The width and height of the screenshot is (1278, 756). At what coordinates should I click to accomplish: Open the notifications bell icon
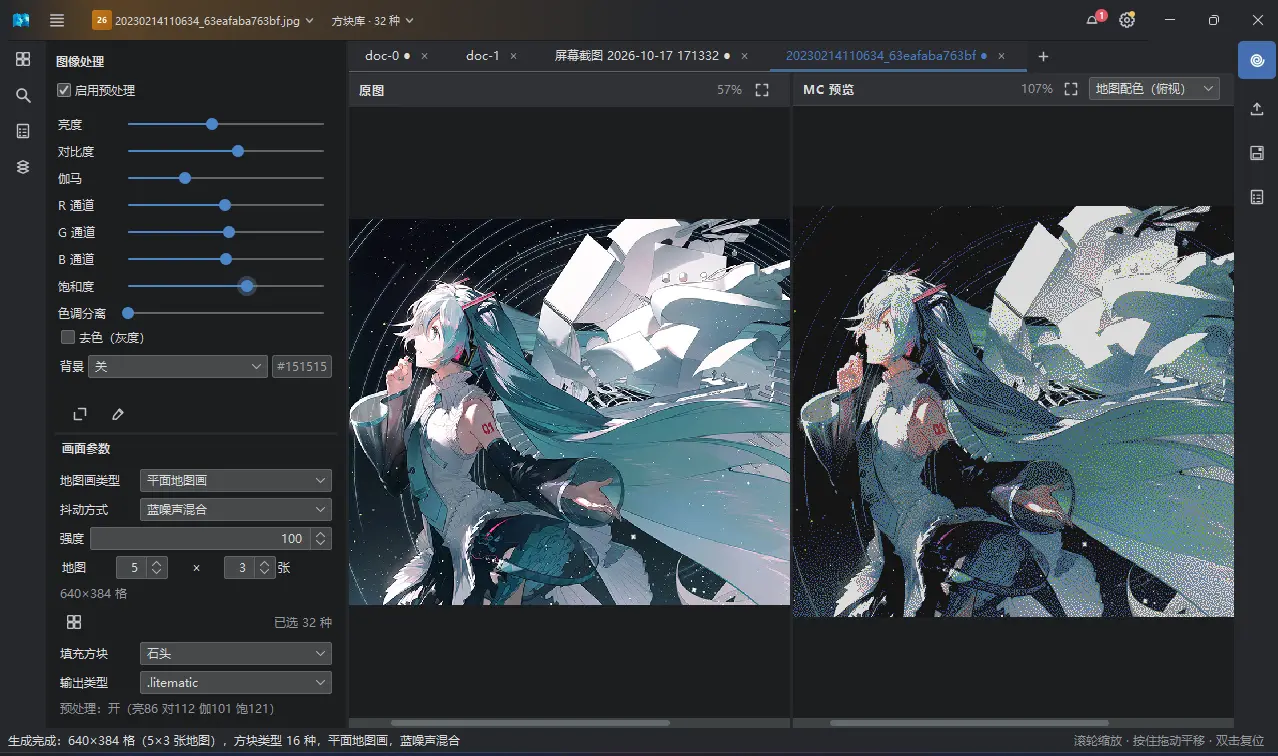(1094, 20)
